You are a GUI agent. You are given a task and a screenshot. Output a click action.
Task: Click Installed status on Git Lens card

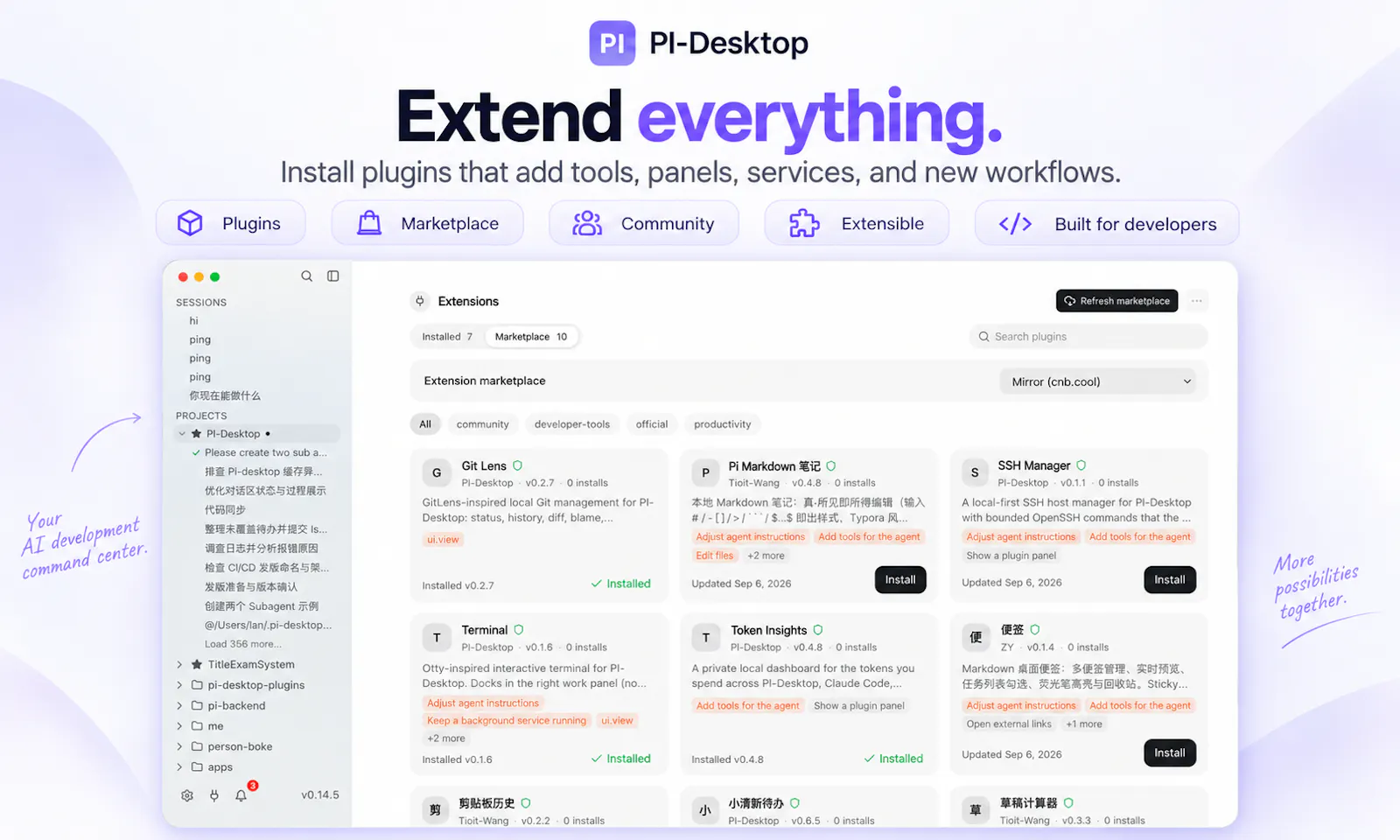click(x=621, y=584)
